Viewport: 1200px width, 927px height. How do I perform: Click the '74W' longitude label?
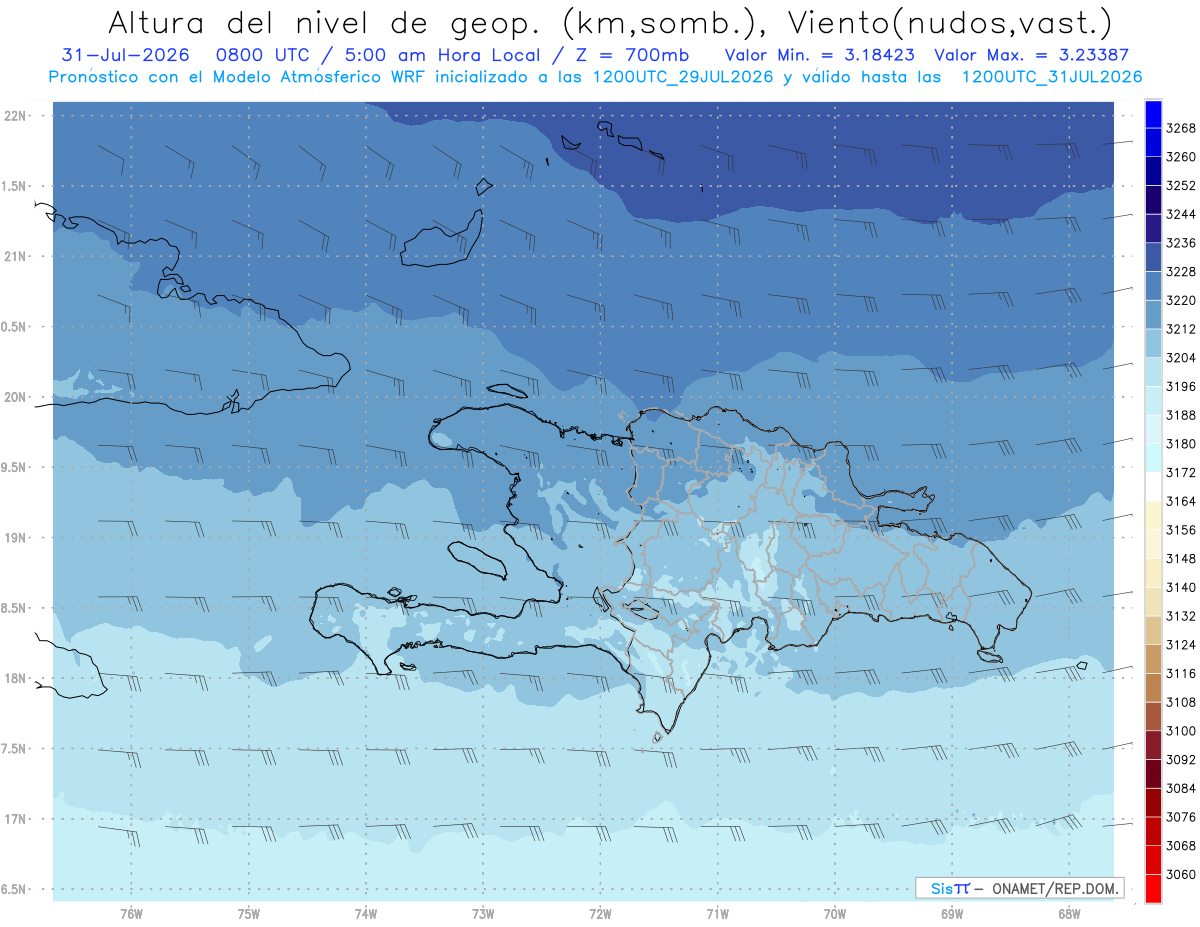tap(366, 914)
